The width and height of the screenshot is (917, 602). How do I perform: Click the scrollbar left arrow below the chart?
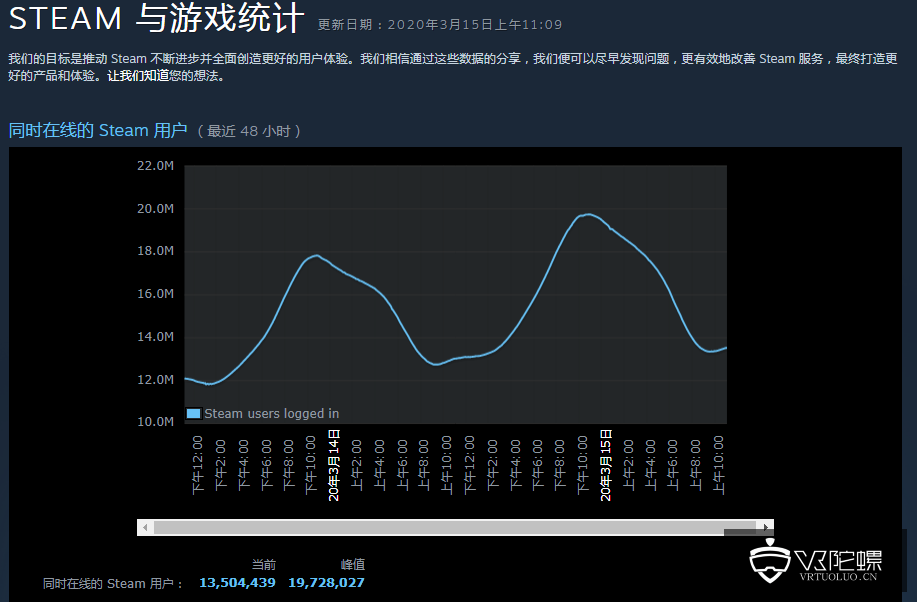[145, 527]
